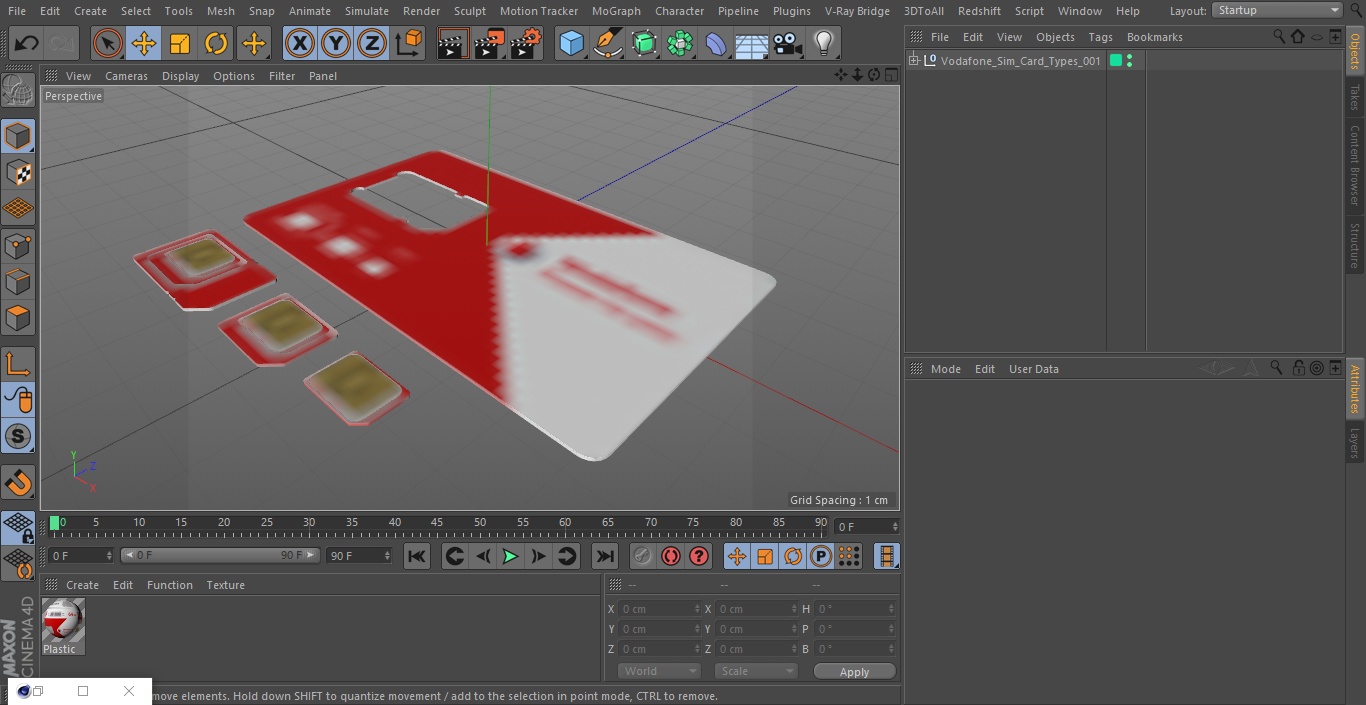The width and height of the screenshot is (1366, 705).
Task: Open the Redshift menu
Action: click(x=979, y=11)
